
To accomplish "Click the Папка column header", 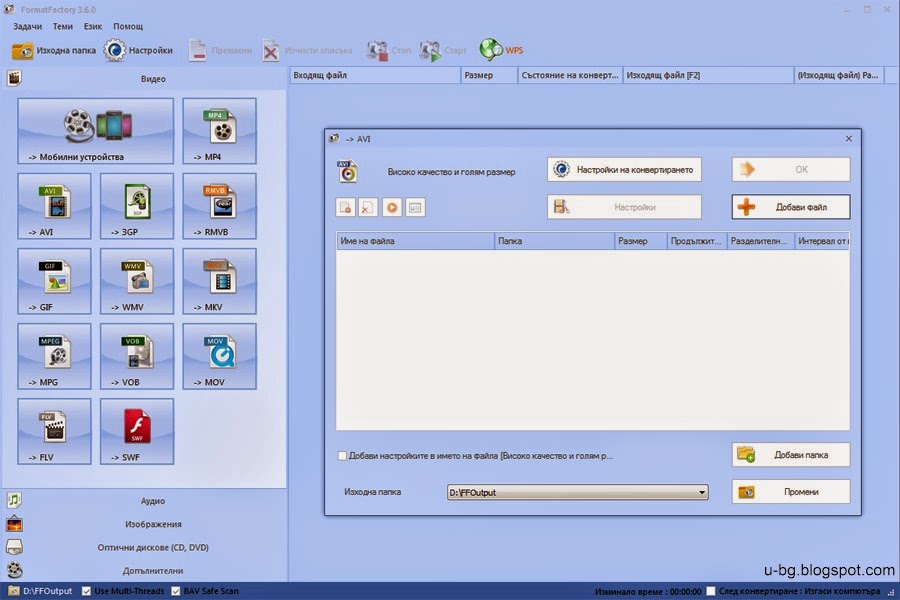I will [x=554, y=241].
